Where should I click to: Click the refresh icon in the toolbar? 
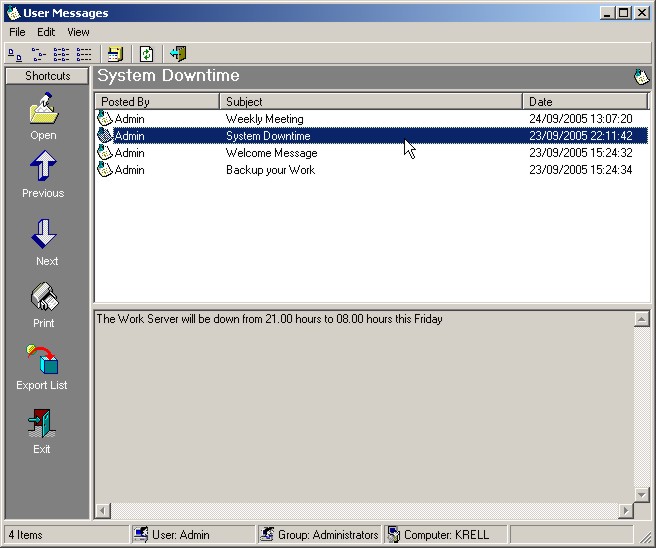click(147, 54)
